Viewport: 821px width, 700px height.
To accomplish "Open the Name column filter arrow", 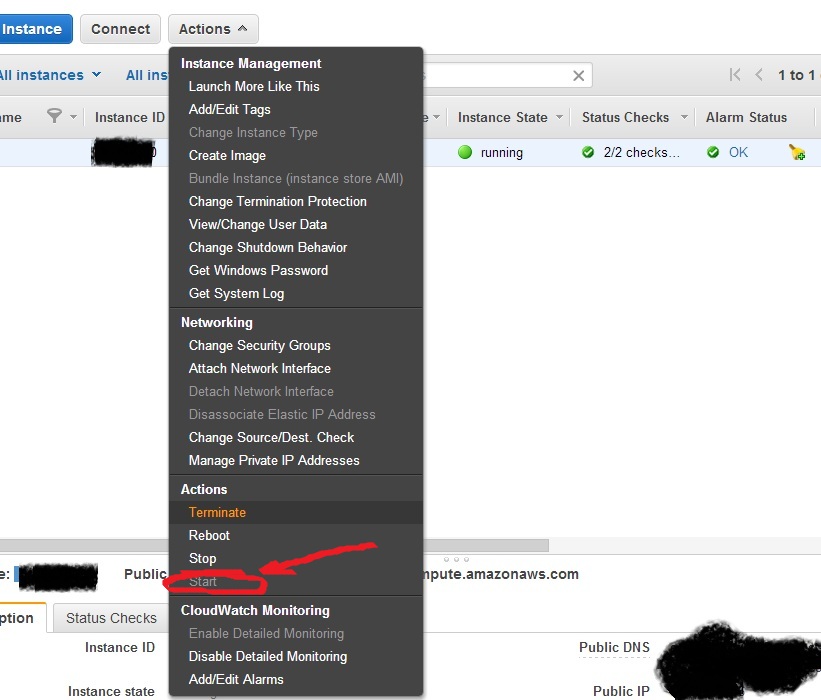I will tap(73, 117).
